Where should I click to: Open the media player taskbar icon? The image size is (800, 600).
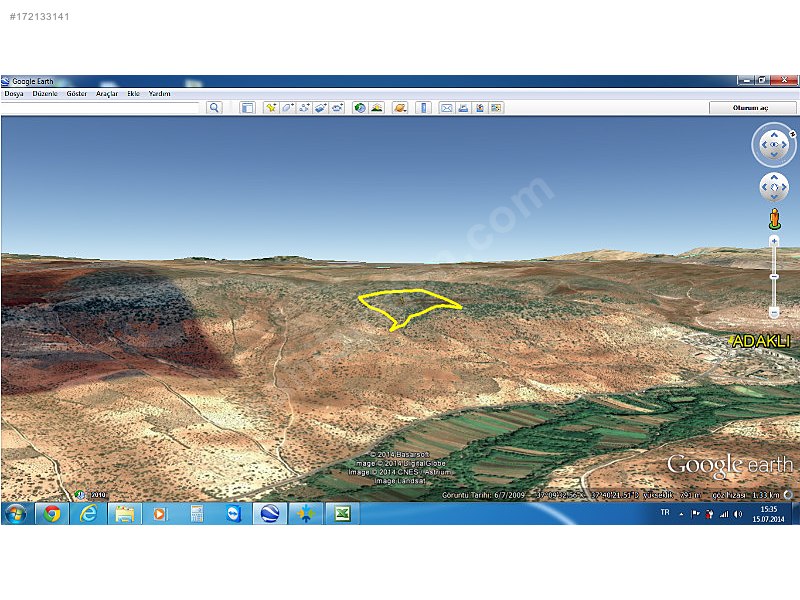point(160,513)
